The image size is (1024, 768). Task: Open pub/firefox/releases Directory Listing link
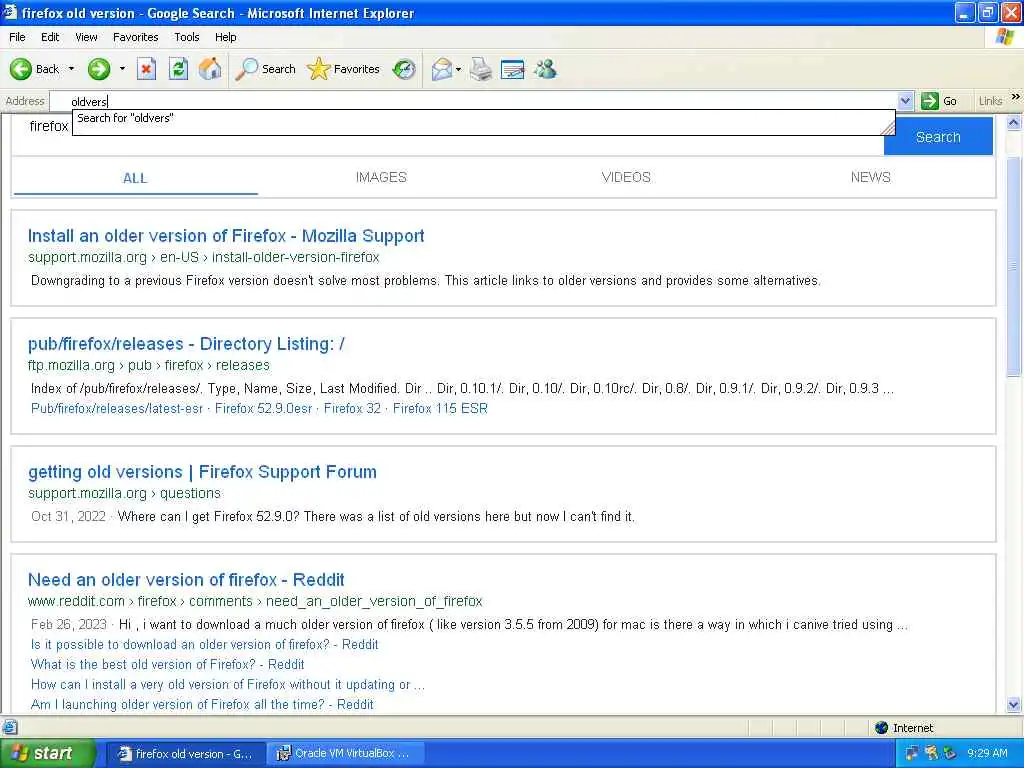coord(186,344)
